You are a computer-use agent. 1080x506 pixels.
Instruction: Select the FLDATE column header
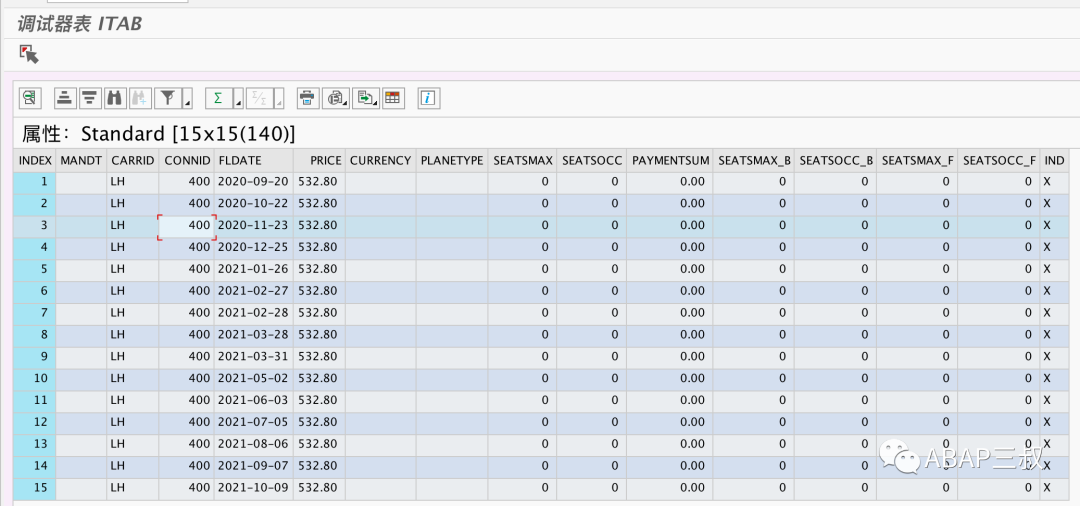253,160
